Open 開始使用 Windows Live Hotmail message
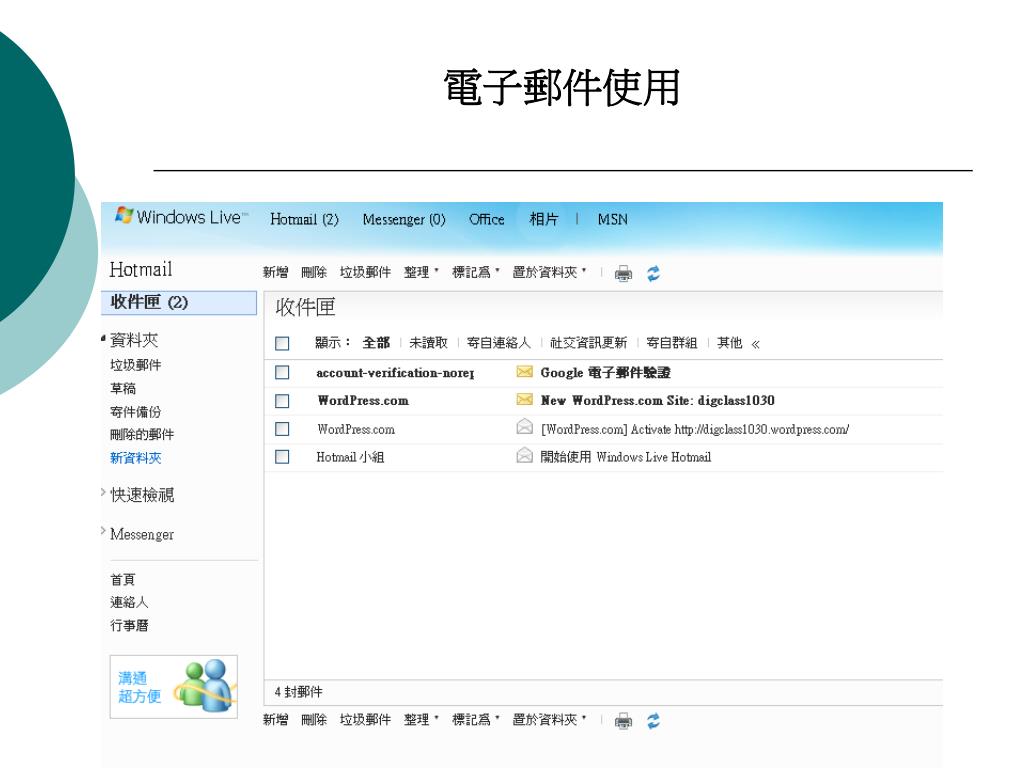This screenshot has width=1024, height=768. (x=626, y=457)
